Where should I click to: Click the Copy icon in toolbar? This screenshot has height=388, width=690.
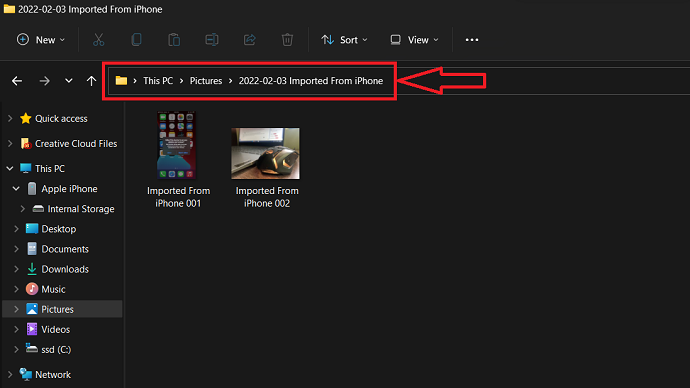tap(136, 40)
